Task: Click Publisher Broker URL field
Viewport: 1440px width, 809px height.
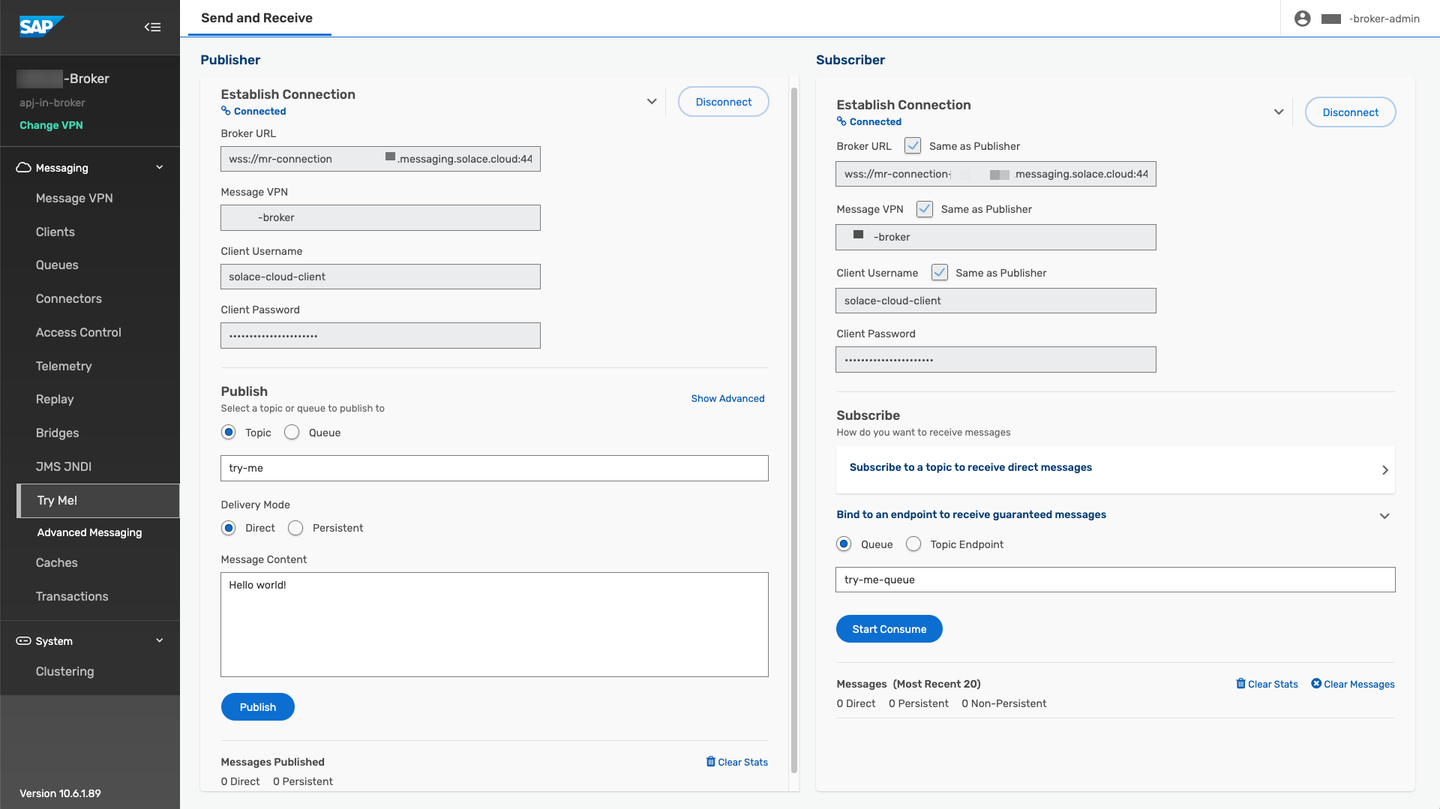Action: point(380,159)
